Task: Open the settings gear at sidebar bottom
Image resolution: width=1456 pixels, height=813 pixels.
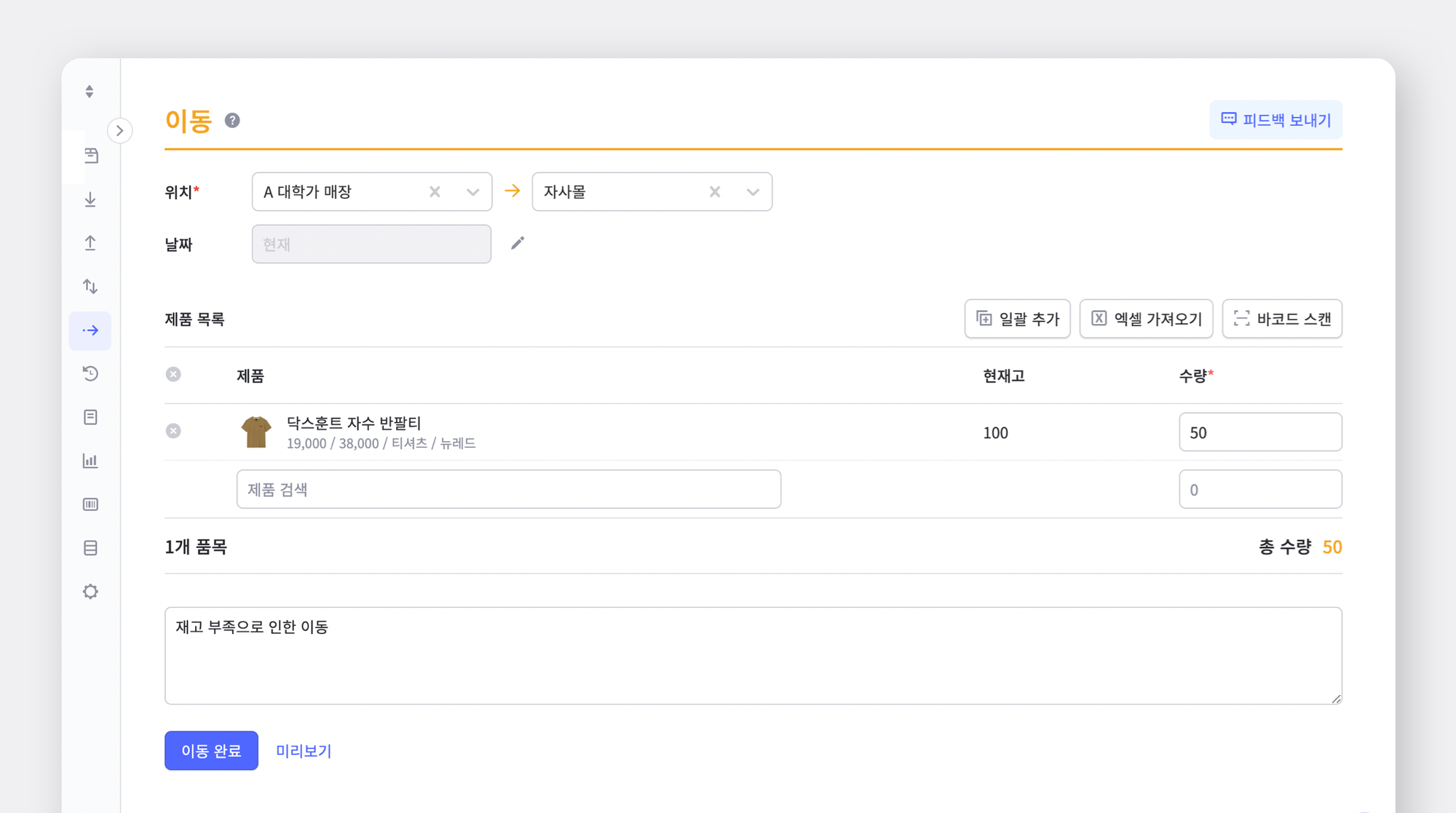Action: tap(90, 591)
